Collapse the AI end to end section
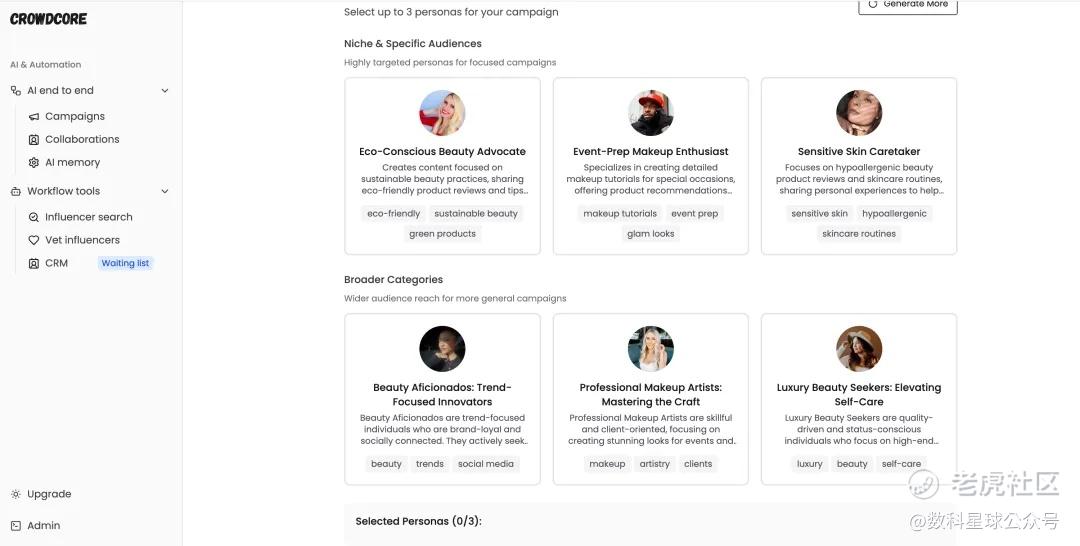This screenshot has height=546, width=1080. [165, 91]
